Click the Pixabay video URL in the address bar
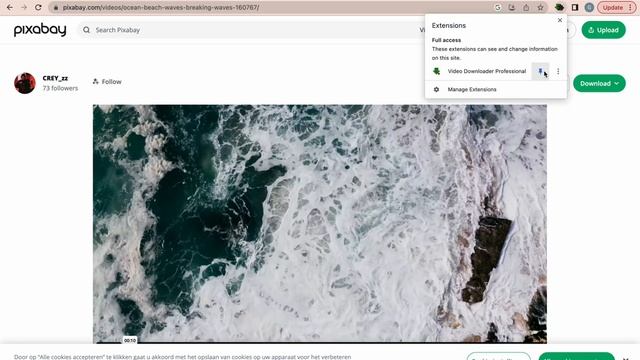 tap(161, 7)
